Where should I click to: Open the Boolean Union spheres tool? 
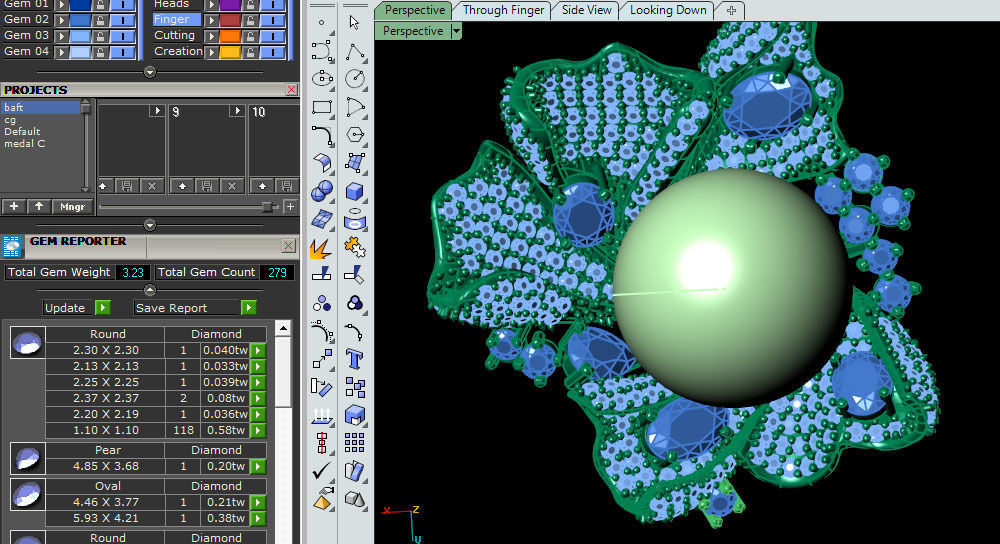tap(321, 191)
